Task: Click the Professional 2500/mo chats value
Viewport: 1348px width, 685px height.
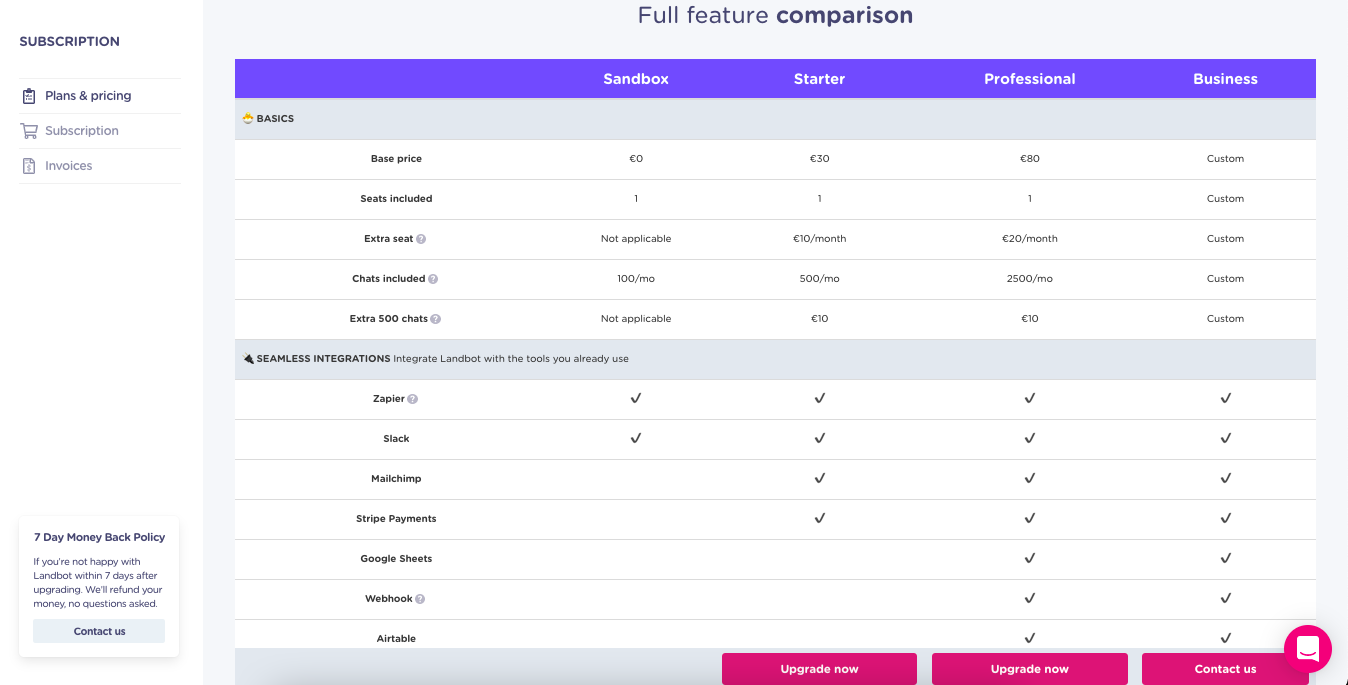Action: (x=1030, y=279)
